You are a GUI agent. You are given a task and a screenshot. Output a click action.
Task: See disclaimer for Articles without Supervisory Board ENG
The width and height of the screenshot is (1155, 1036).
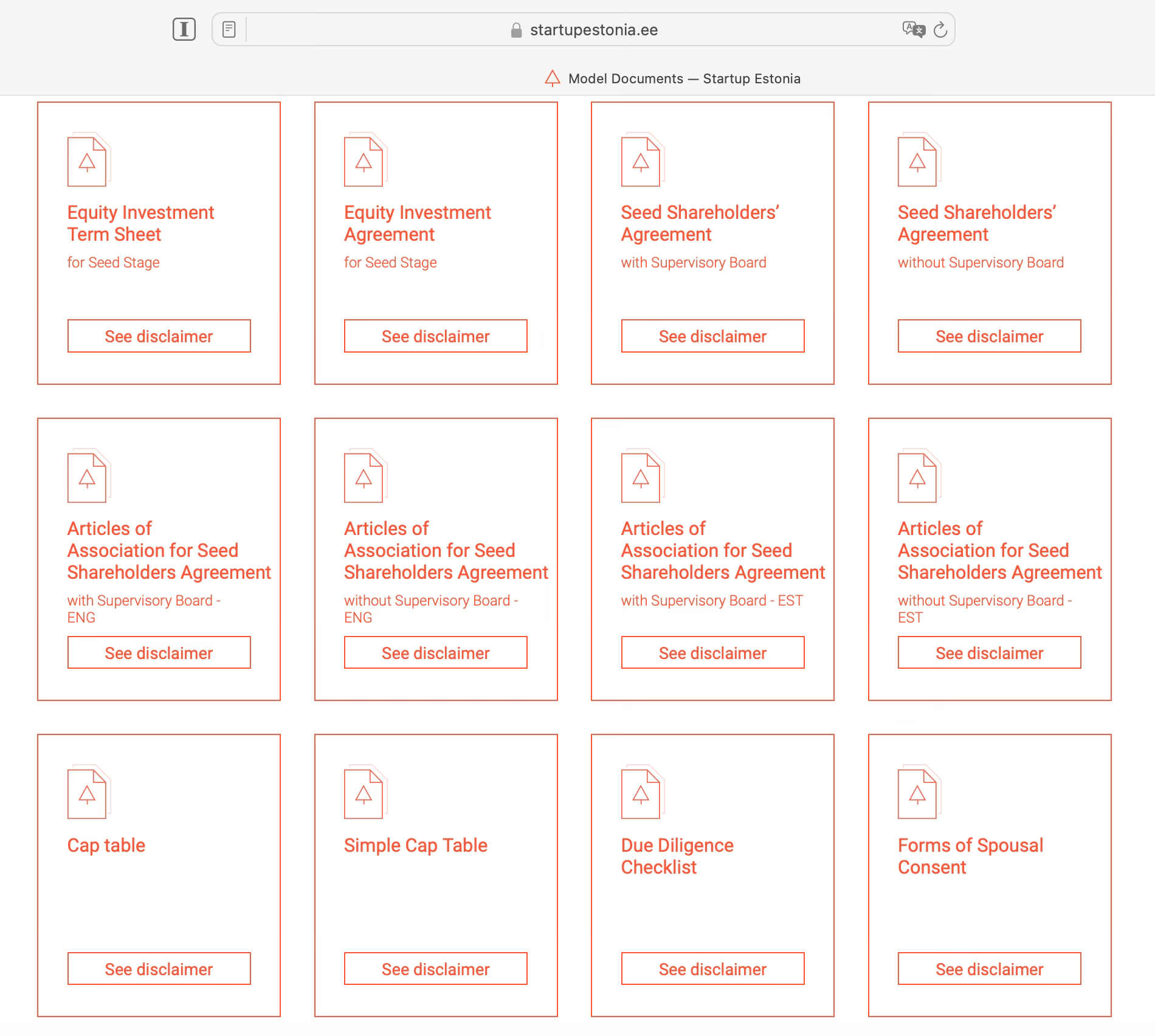tap(436, 653)
